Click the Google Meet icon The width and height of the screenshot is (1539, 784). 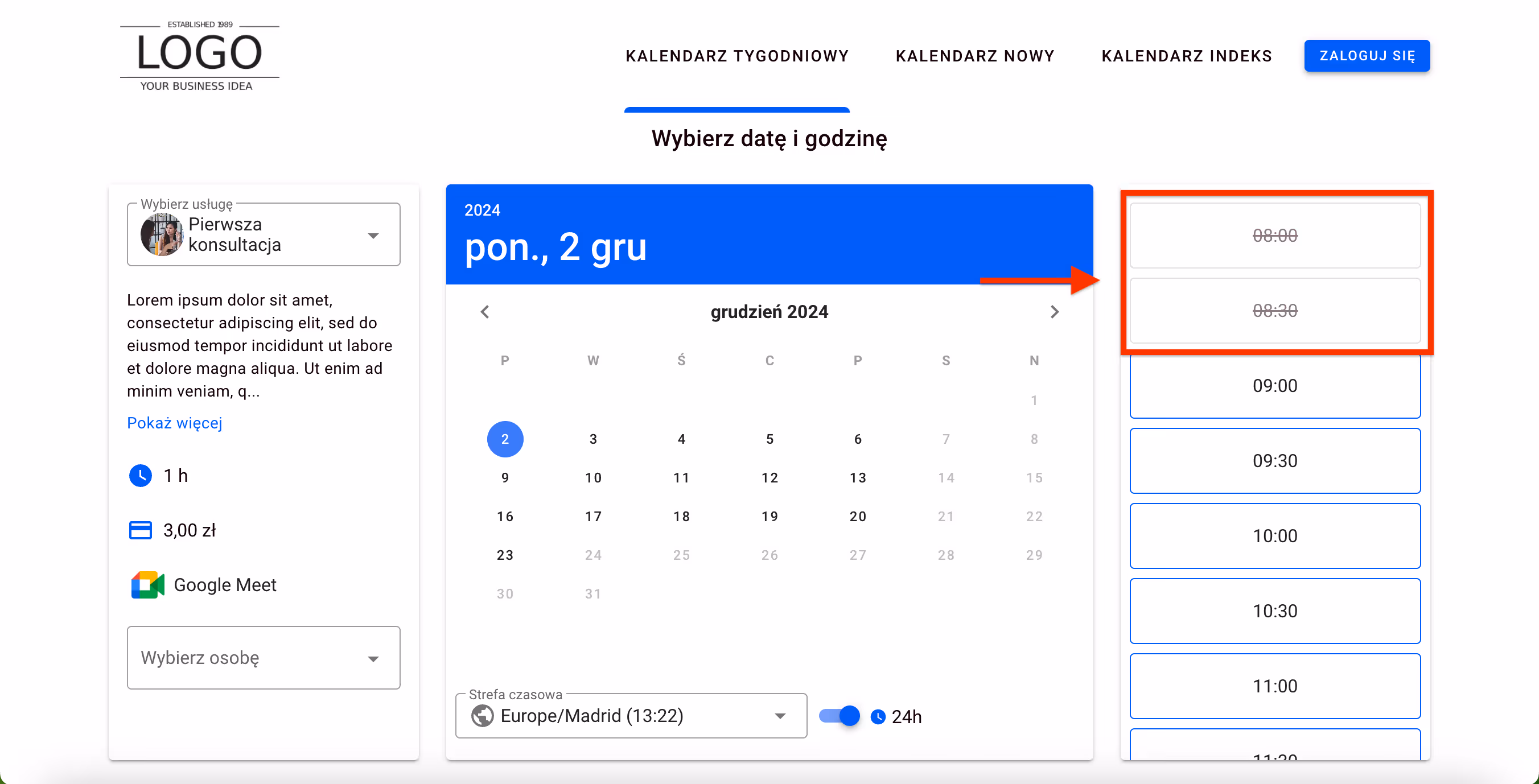coord(147,585)
